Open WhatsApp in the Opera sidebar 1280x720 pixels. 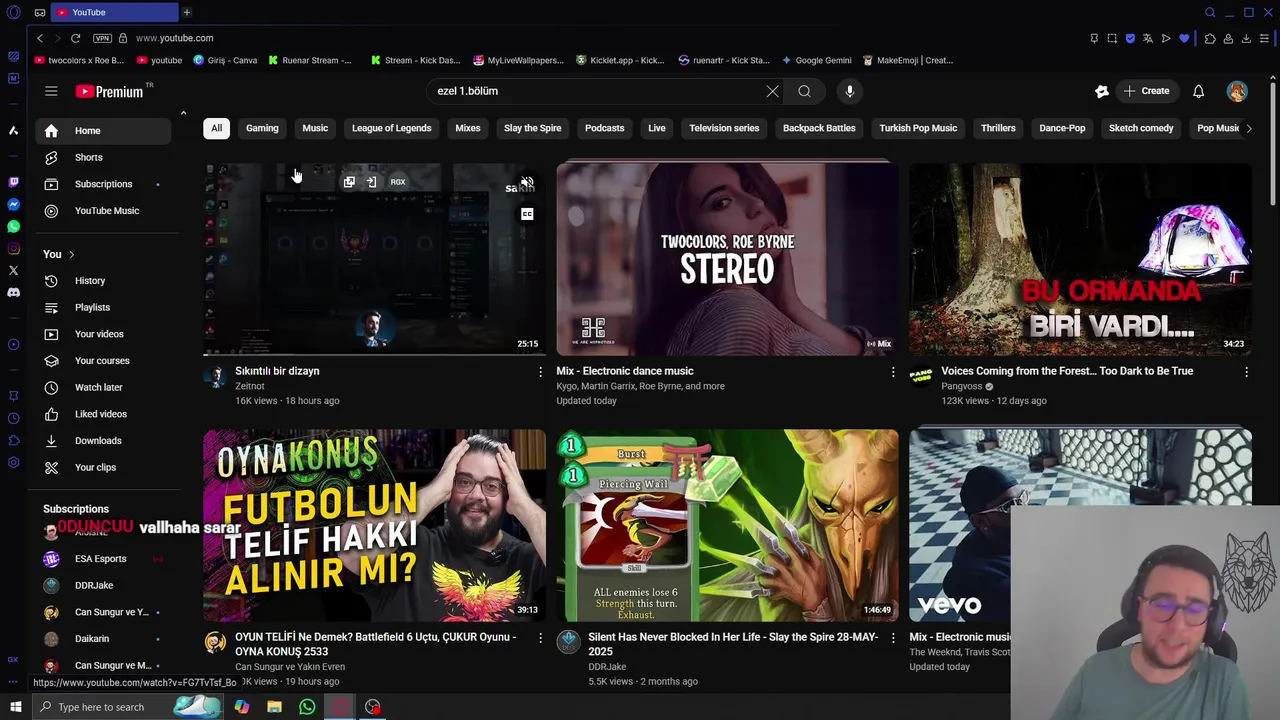(13, 226)
